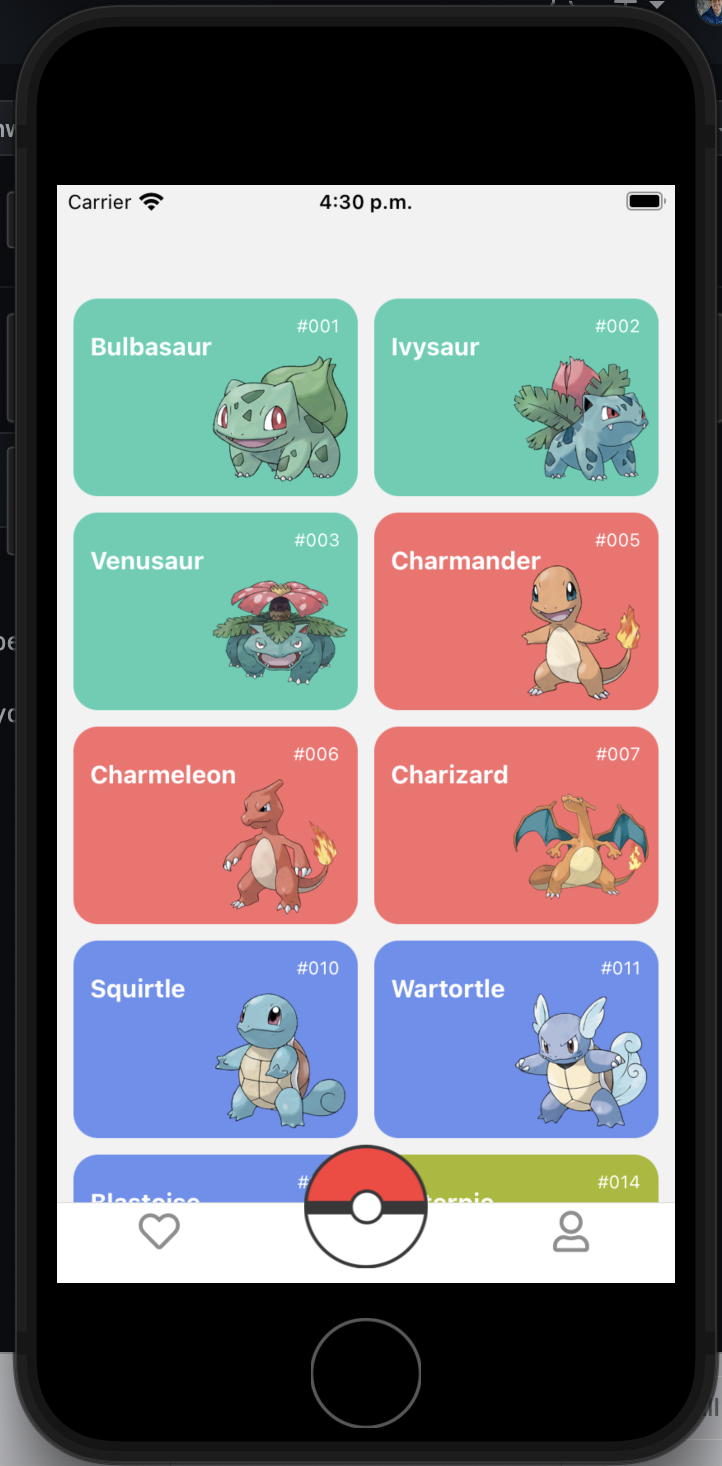Open the Bulbasaur card
This screenshot has height=1466, width=722.
215,397
